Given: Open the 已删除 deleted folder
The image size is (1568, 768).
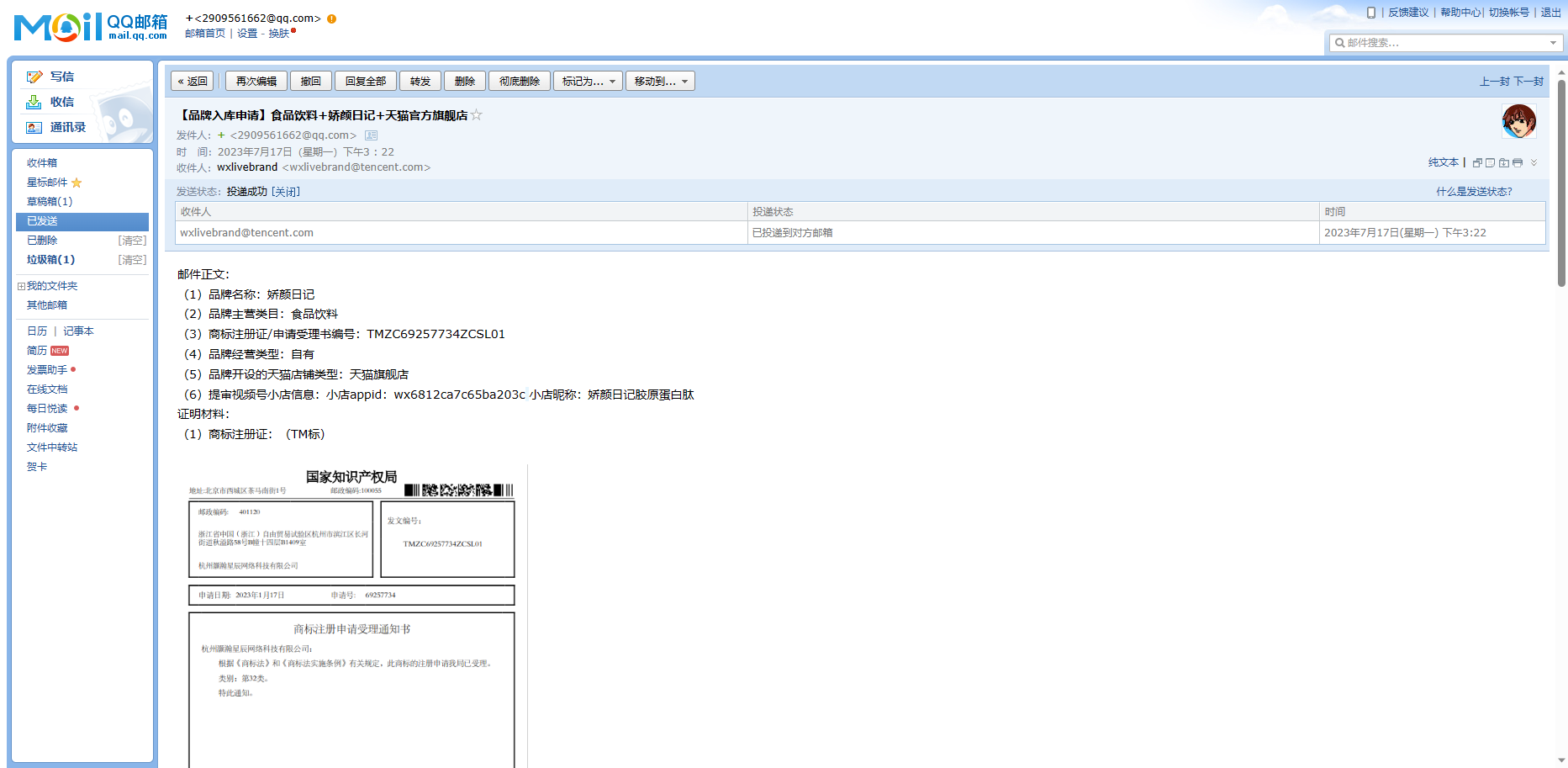Looking at the screenshot, I should pos(42,241).
